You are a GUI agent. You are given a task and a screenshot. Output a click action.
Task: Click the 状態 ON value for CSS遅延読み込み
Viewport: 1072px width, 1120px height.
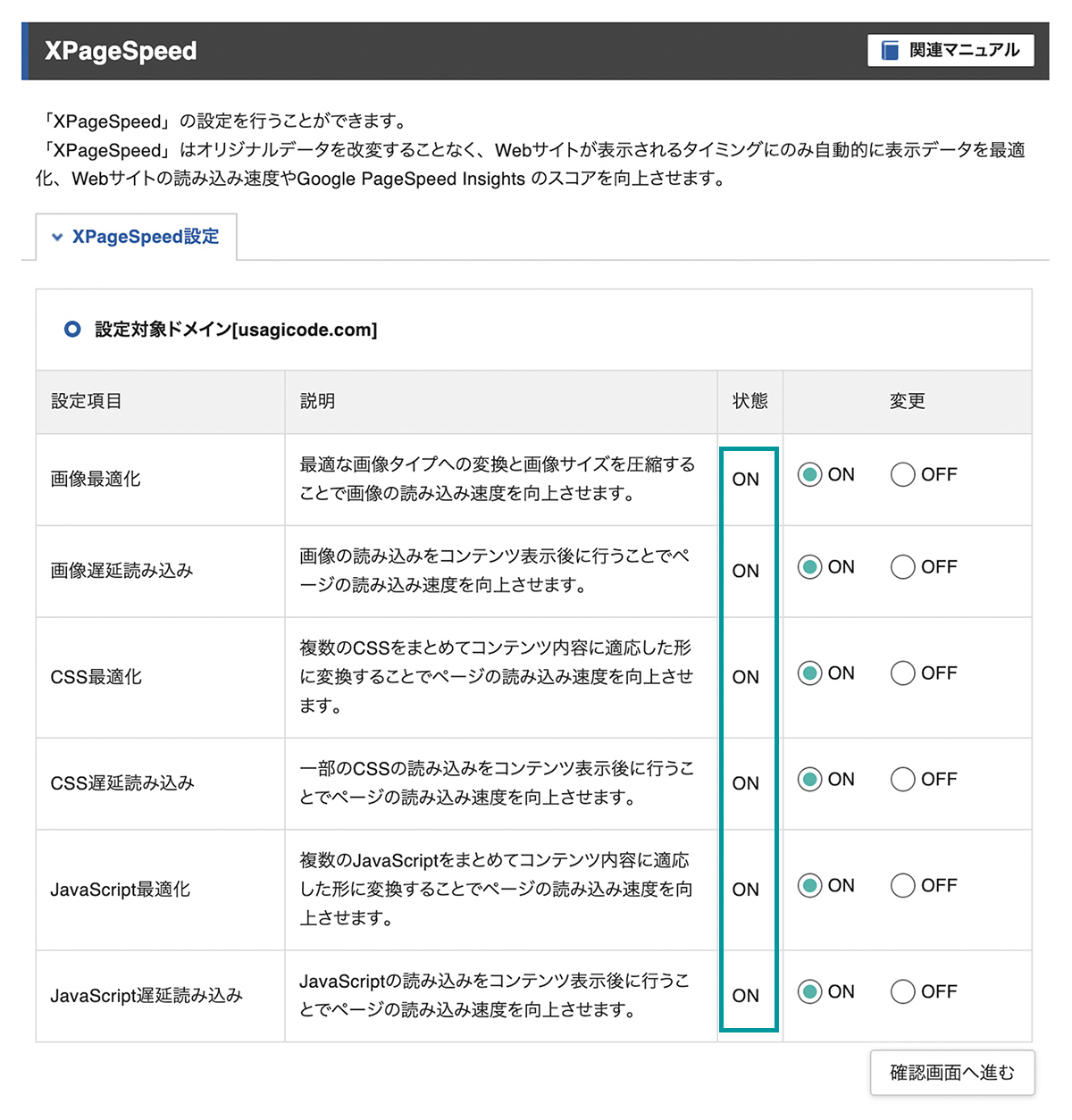point(746,784)
